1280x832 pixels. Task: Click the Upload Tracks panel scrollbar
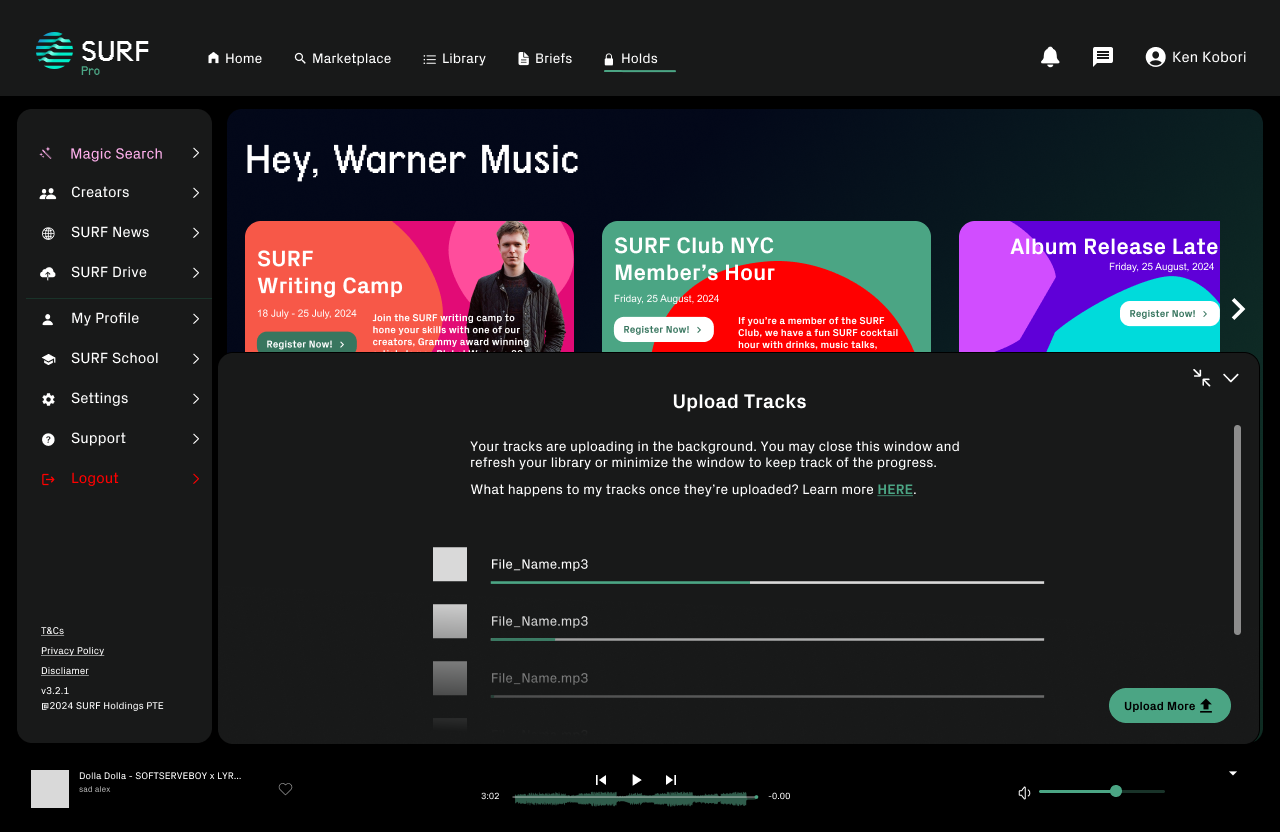point(1238,530)
